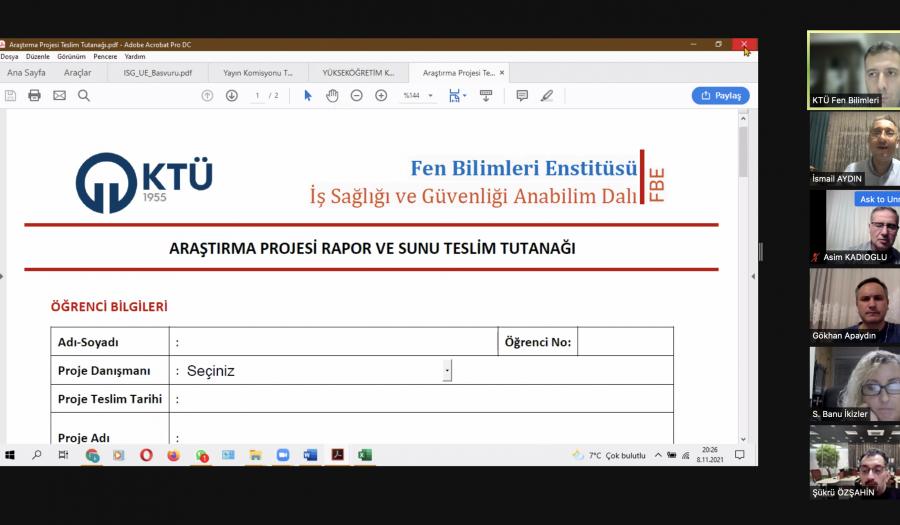The image size is (900, 525).
Task: Zoom out with the minus circle icon
Action: click(356, 96)
